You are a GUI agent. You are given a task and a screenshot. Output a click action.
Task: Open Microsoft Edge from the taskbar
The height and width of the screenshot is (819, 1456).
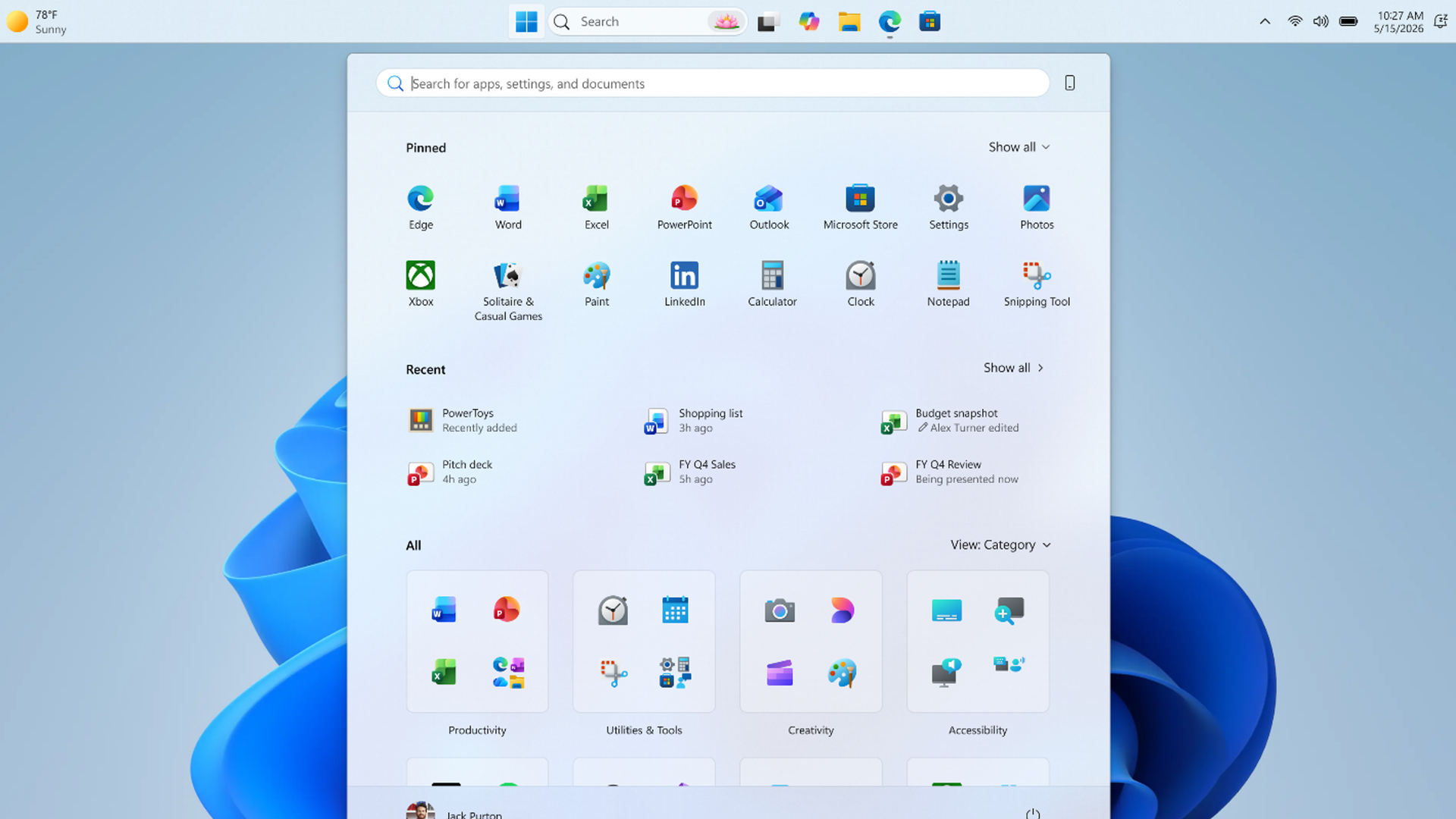tap(890, 21)
